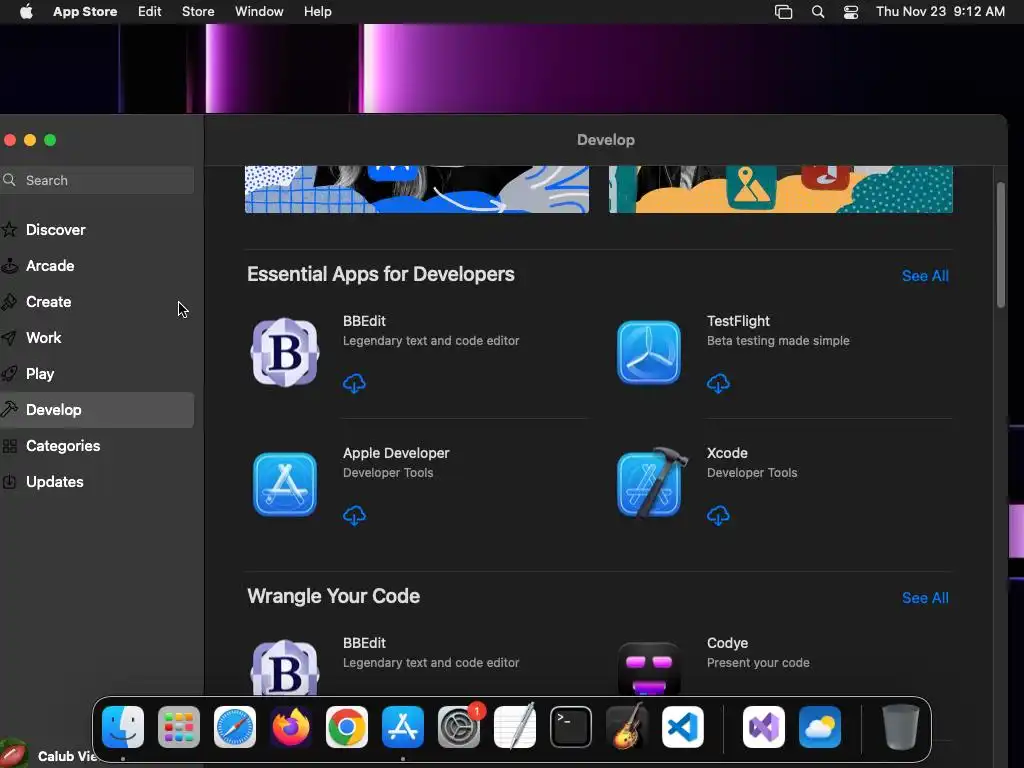Open Trash in the Dock

pos(901,727)
